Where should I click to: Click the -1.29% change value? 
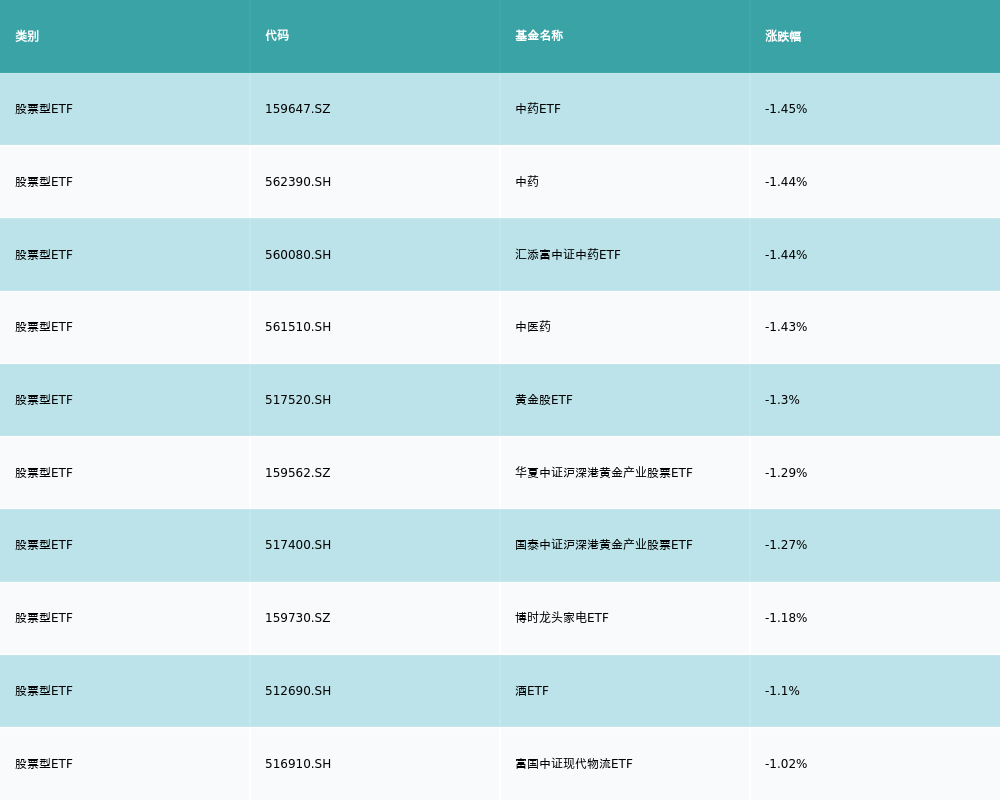tap(786, 473)
